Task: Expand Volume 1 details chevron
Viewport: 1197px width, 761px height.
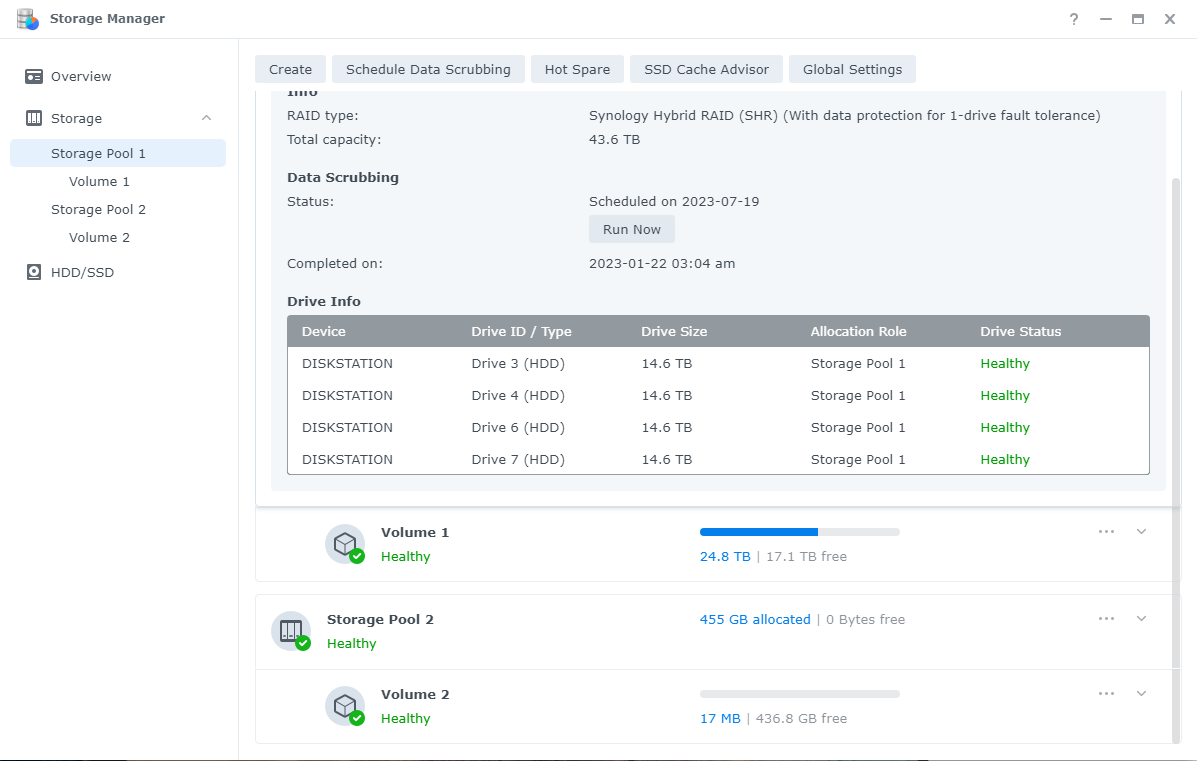Action: [1141, 531]
